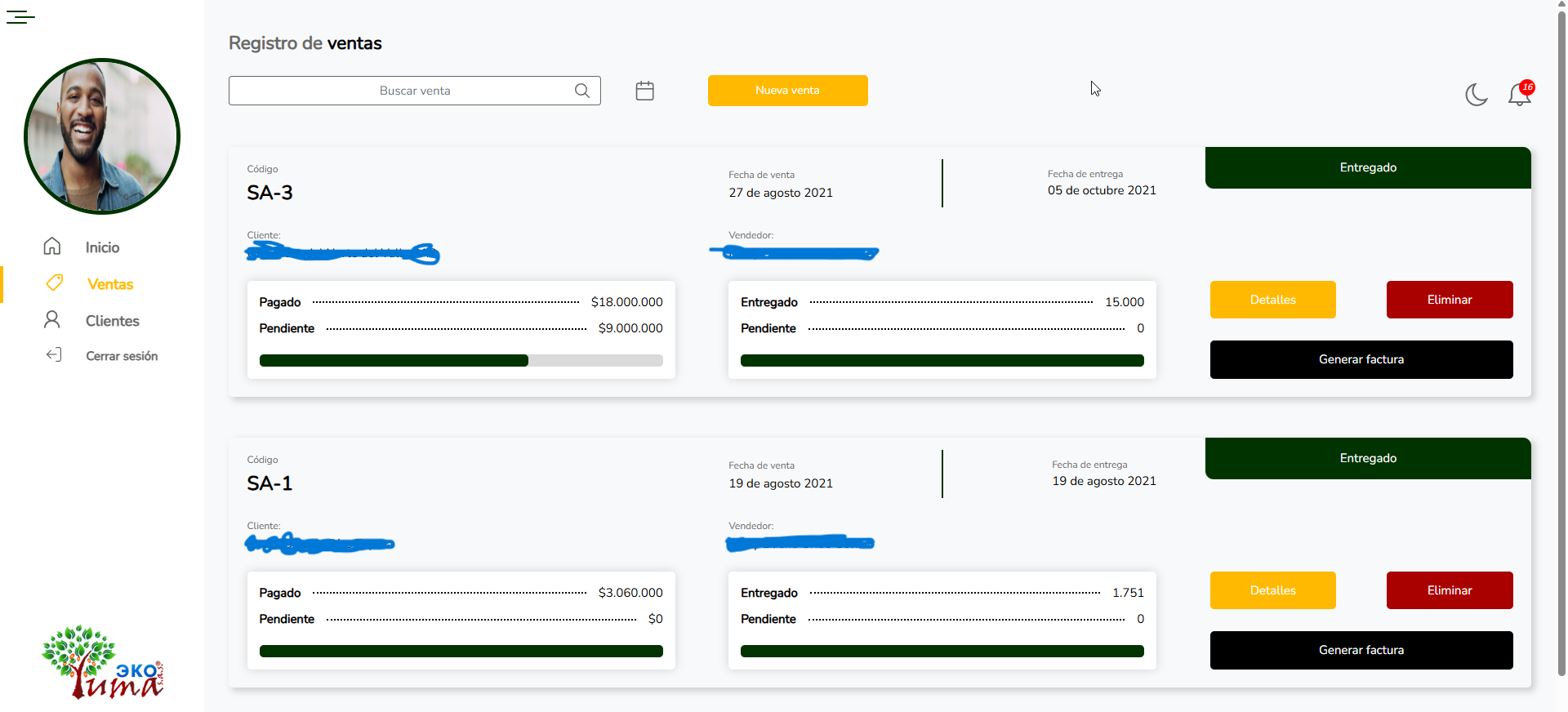Click the Clientes person icon
Viewport: 1568px width, 712px height.
(x=52, y=320)
